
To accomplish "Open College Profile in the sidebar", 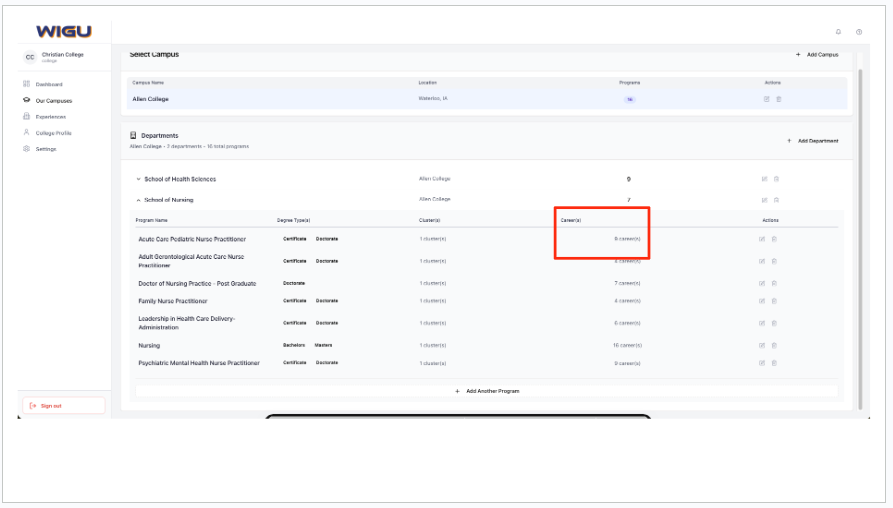I will tap(53, 133).
